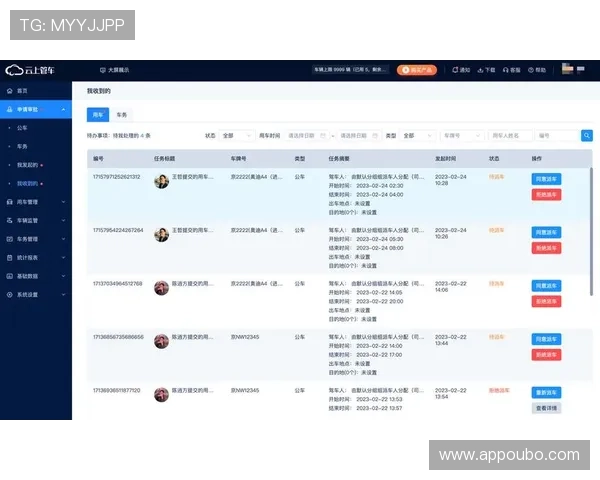Click the 发起时间 column header

pos(445,158)
